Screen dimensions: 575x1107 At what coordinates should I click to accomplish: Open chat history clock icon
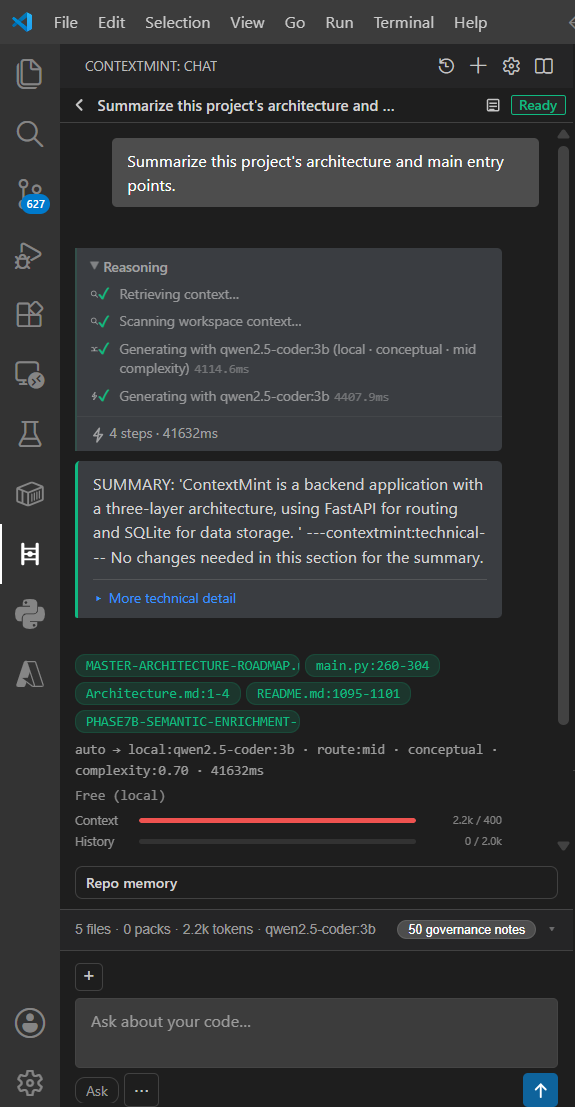[x=446, y=66]
